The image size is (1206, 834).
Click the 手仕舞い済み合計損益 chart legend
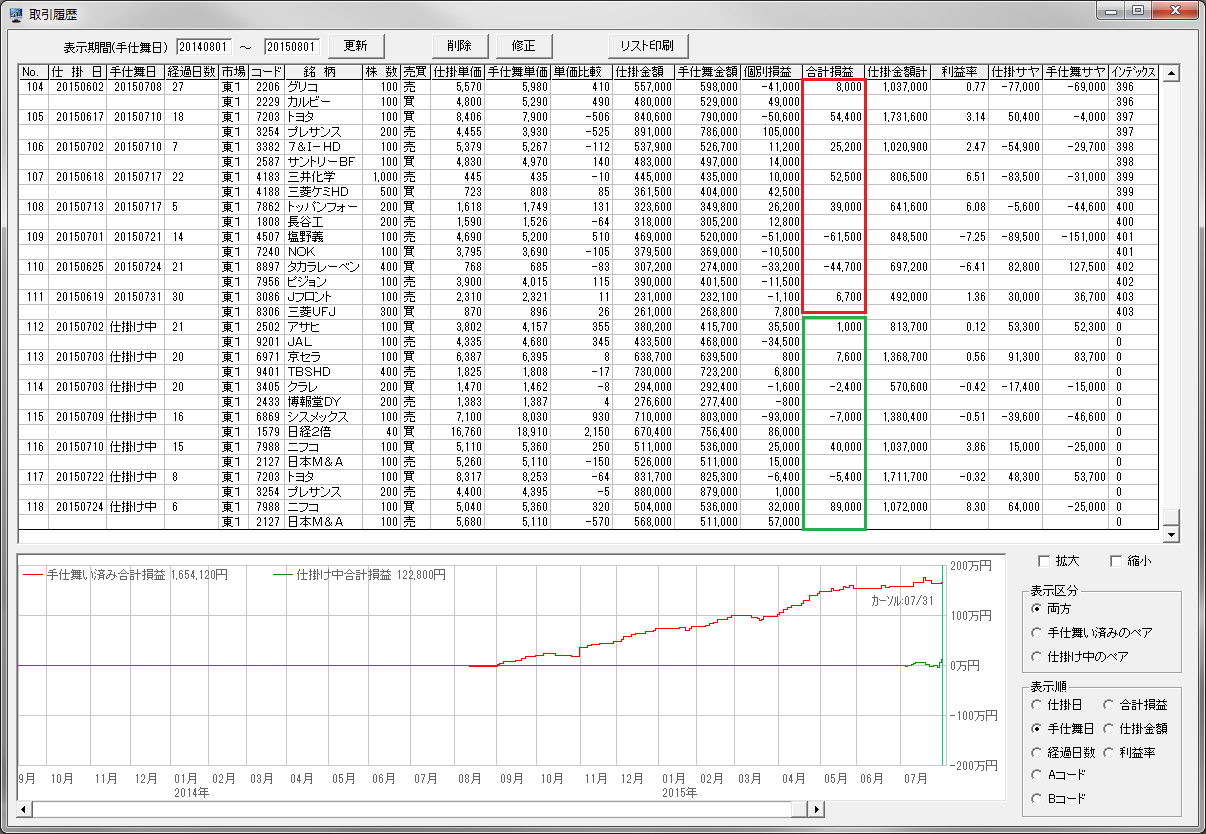[x=125, y=575]
